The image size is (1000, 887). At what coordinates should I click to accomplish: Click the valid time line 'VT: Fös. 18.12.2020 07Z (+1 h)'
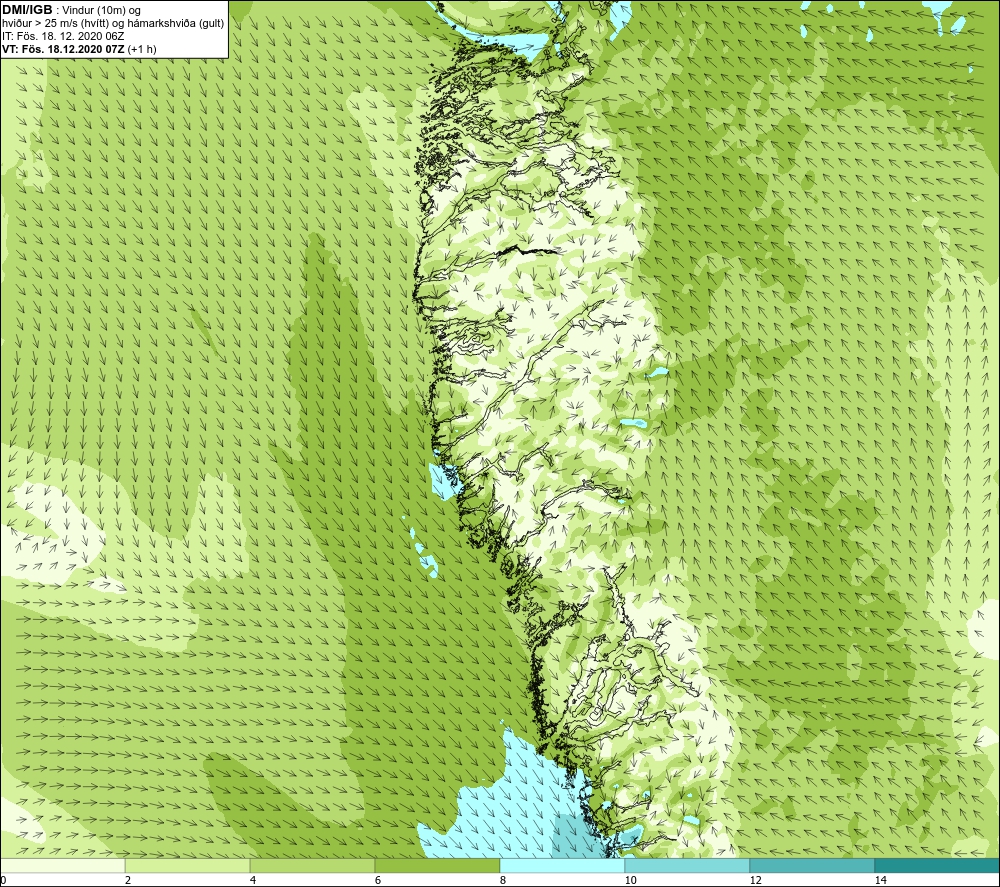tap(79, 49)
